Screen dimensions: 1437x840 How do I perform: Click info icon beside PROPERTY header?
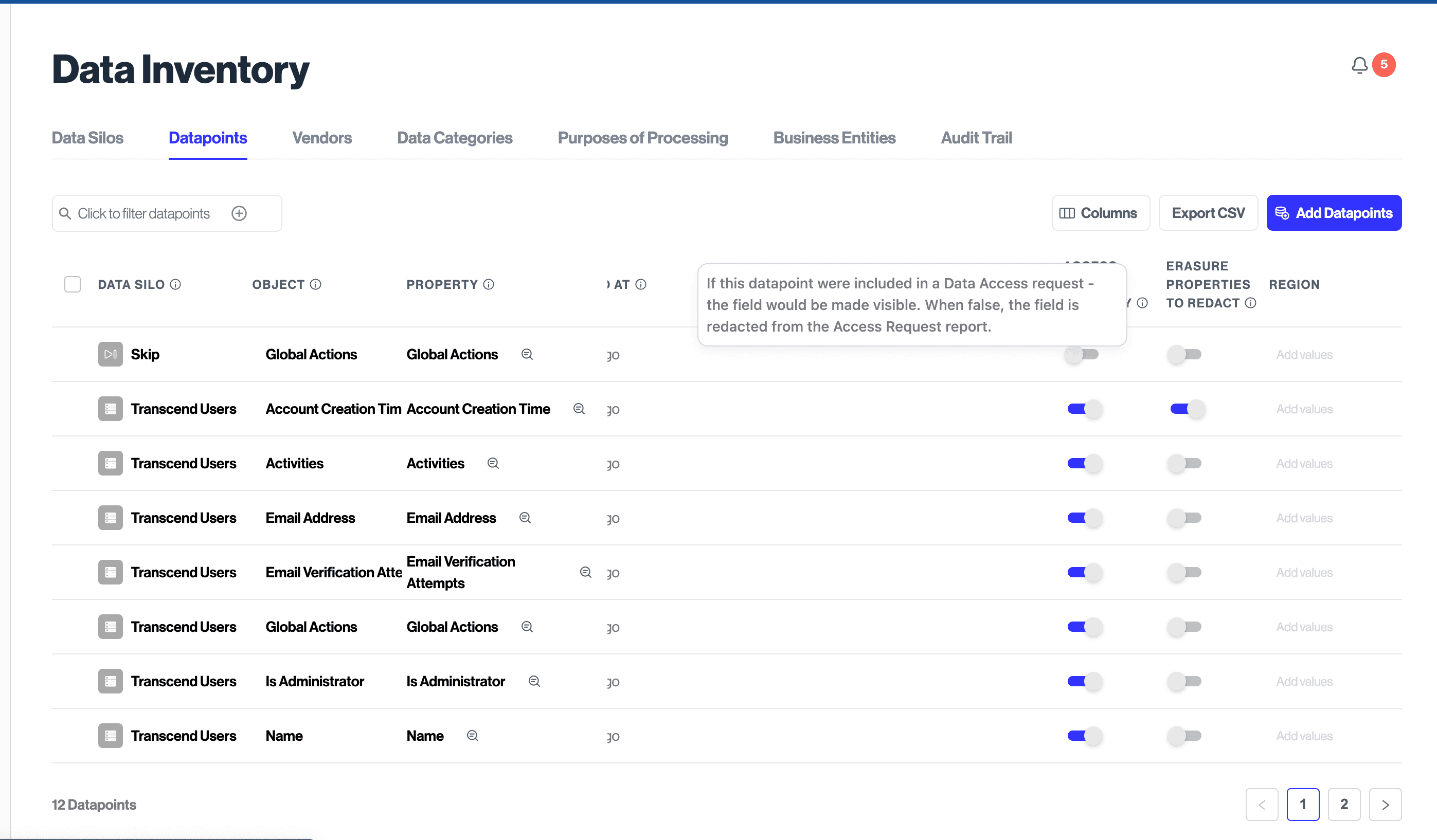[x=489, y=284]
